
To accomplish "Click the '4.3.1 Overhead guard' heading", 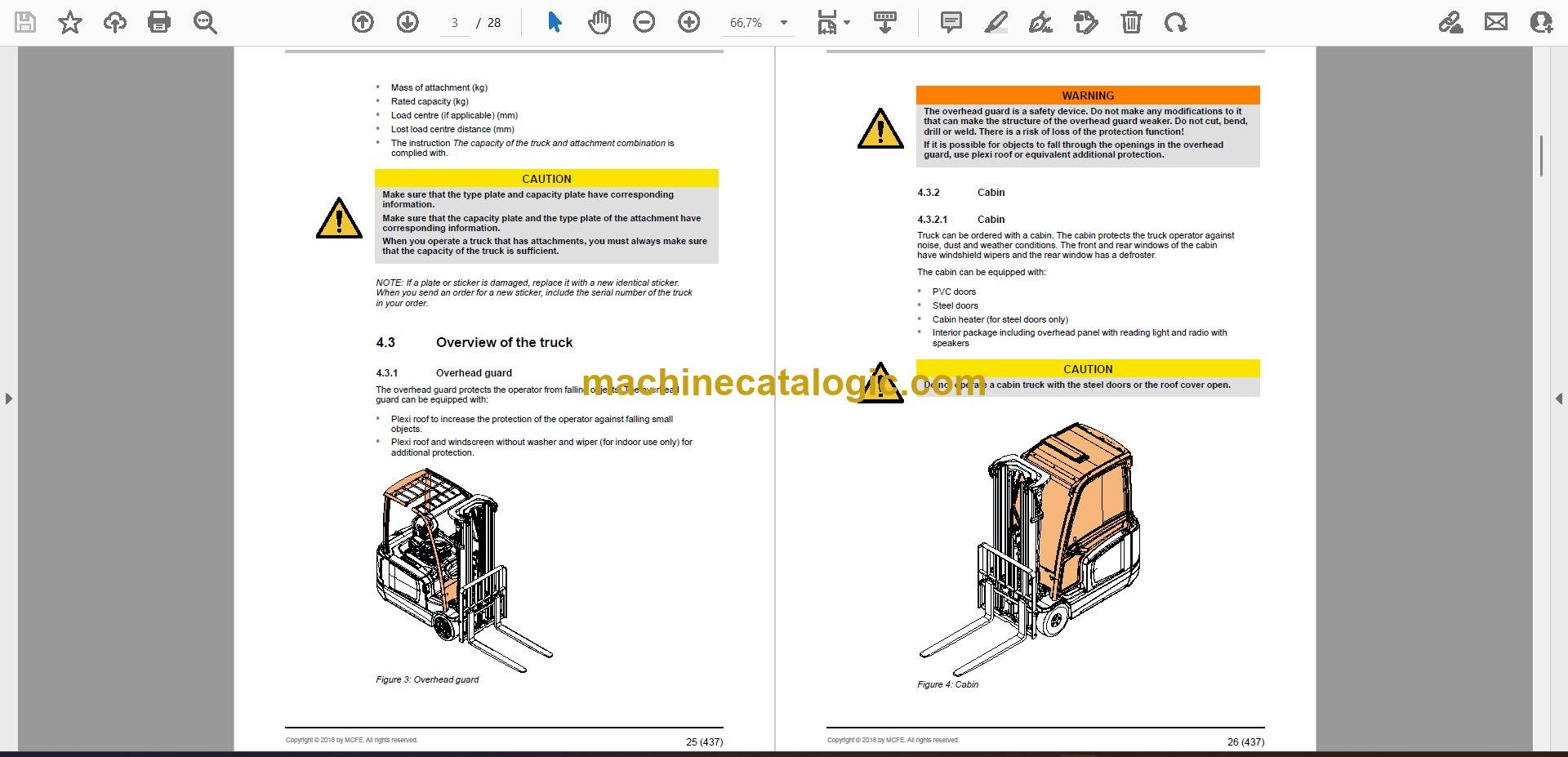I will point(443,373).
